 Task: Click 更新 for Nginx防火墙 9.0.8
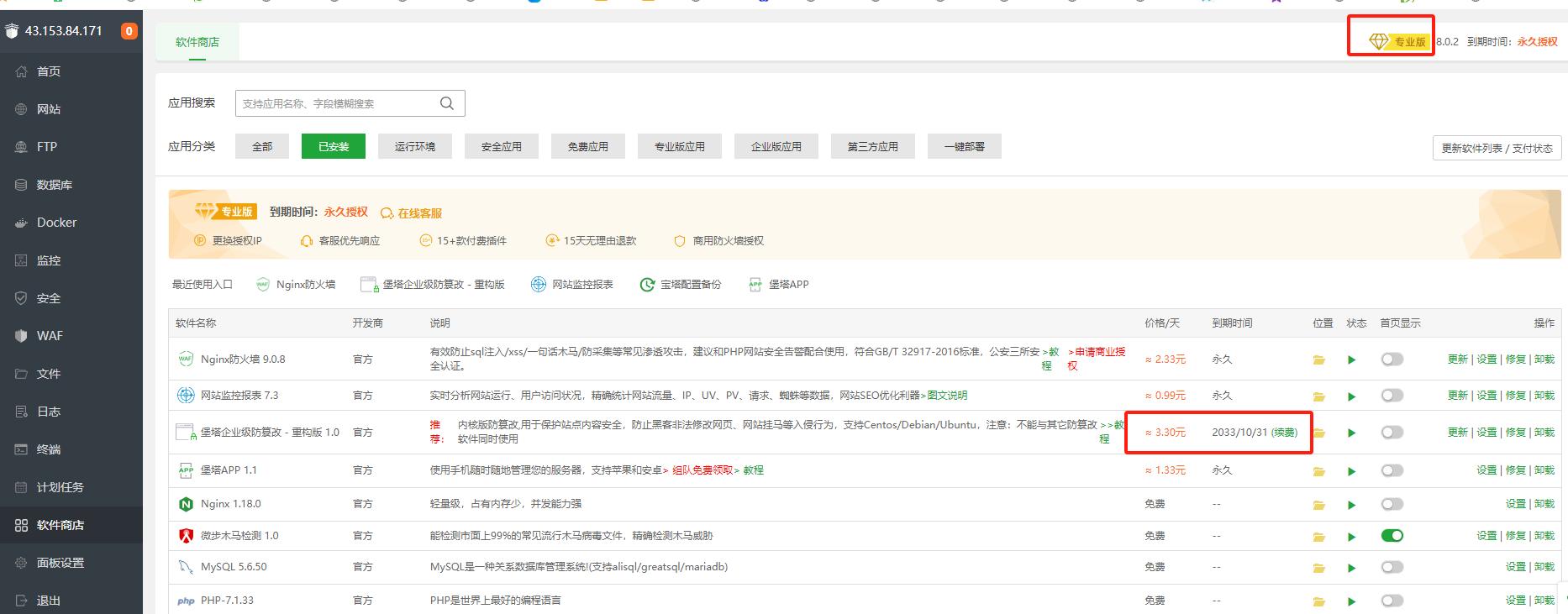[1458, 359]
